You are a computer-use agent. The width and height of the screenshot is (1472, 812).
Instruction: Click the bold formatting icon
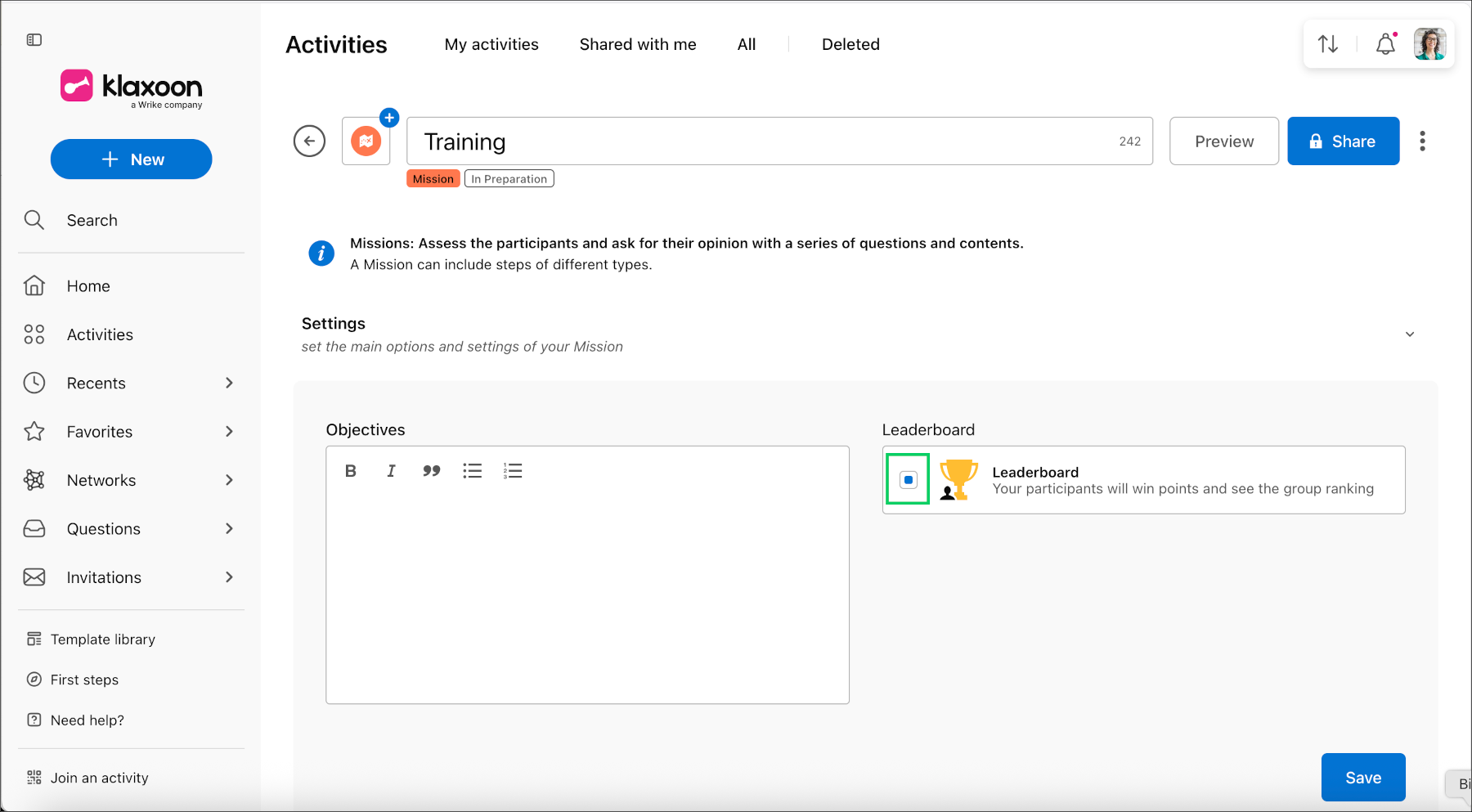pyautogui.click(x=351, y=471)
